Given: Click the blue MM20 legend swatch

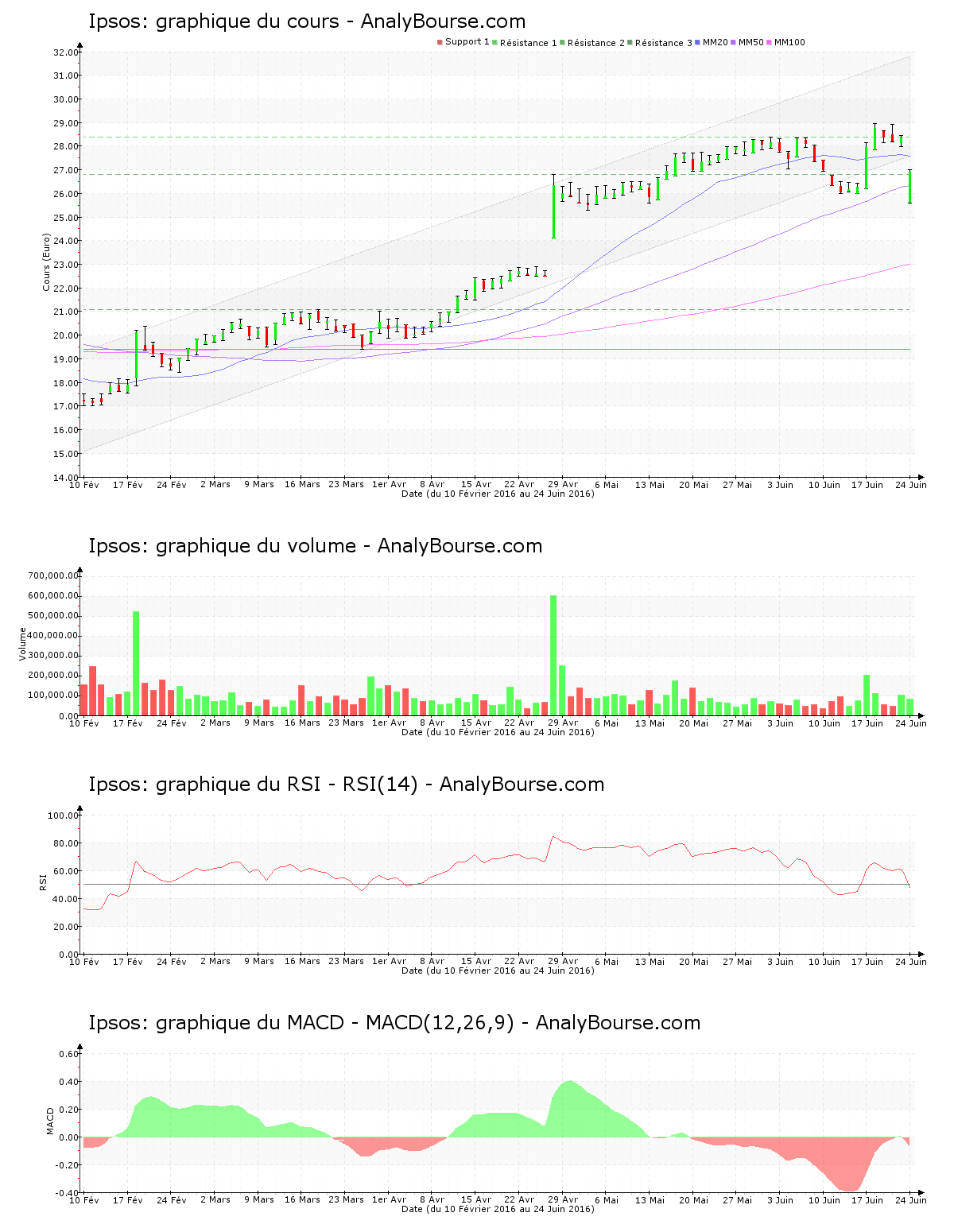Looking at the screenshot, I should point(698,42).
